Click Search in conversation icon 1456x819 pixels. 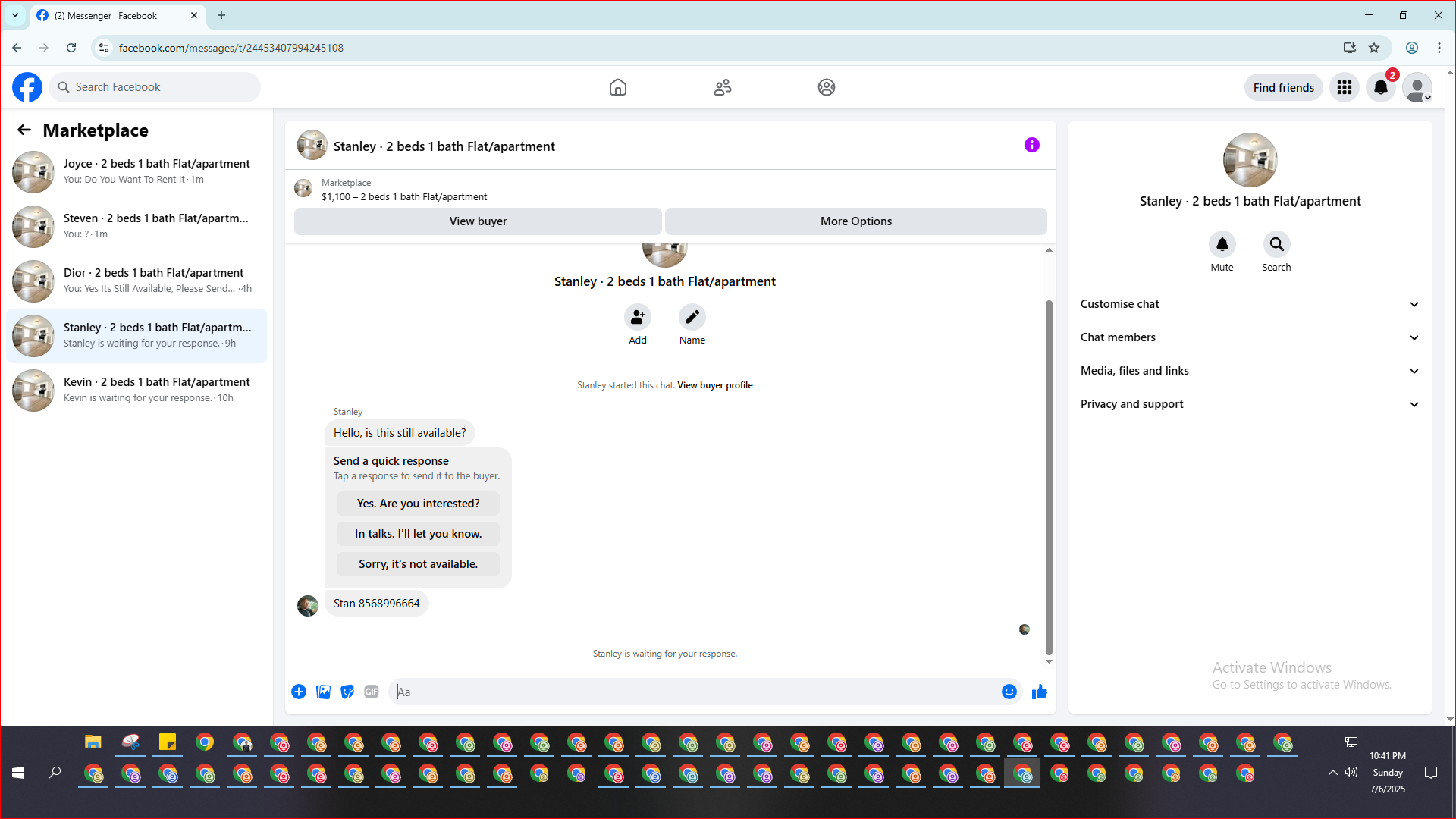tap(1276, 244)
